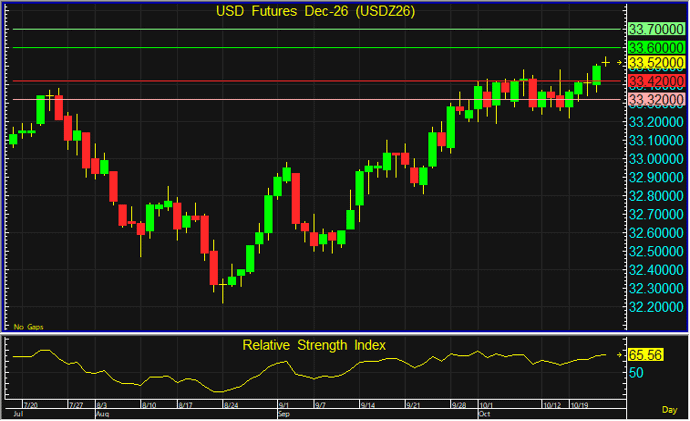Click the 10/12 date label
The image size is (690, 421).
552,405
